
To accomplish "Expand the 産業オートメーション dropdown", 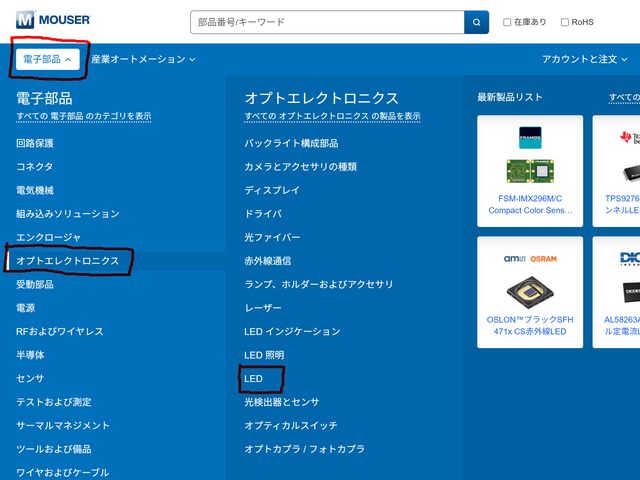I will pos(143,59).
